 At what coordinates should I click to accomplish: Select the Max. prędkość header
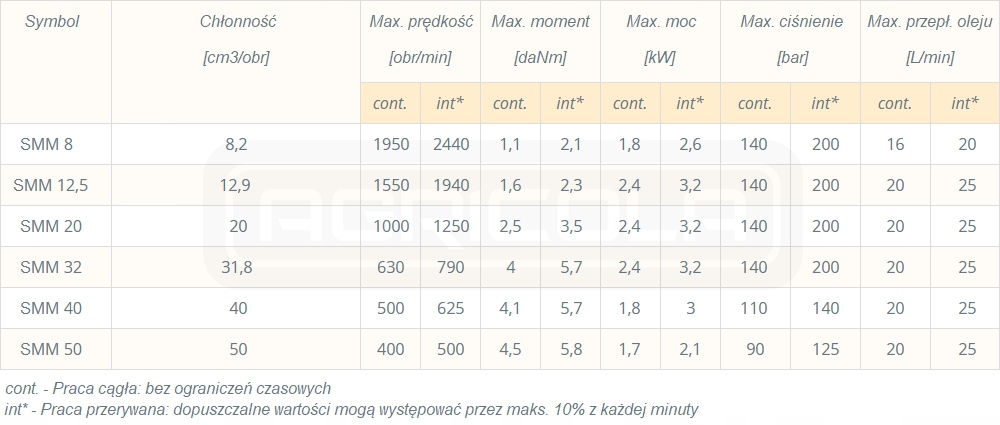click(420, 21)
